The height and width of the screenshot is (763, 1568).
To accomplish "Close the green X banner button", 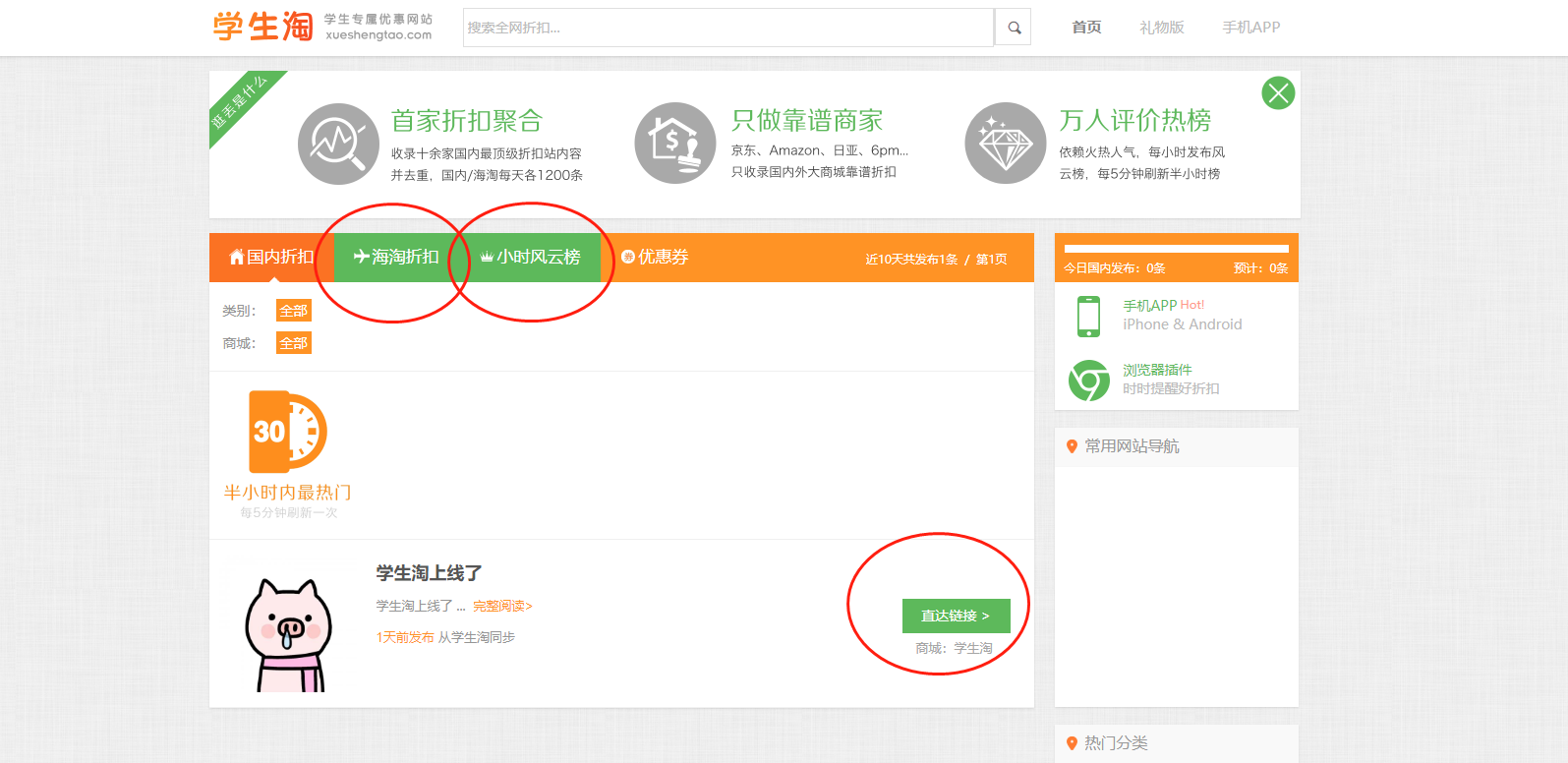I will coord(1278,93).
